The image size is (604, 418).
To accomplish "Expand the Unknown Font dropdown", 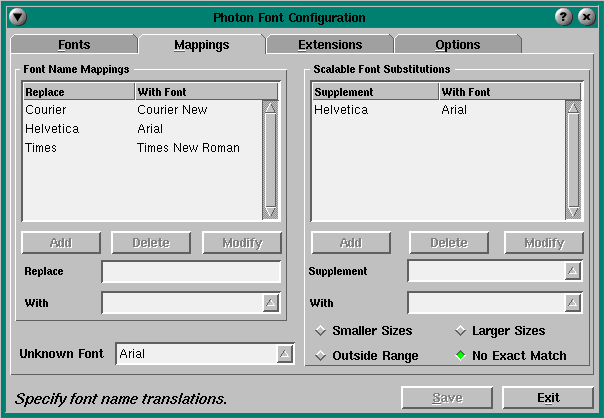I will click(285, 353).
